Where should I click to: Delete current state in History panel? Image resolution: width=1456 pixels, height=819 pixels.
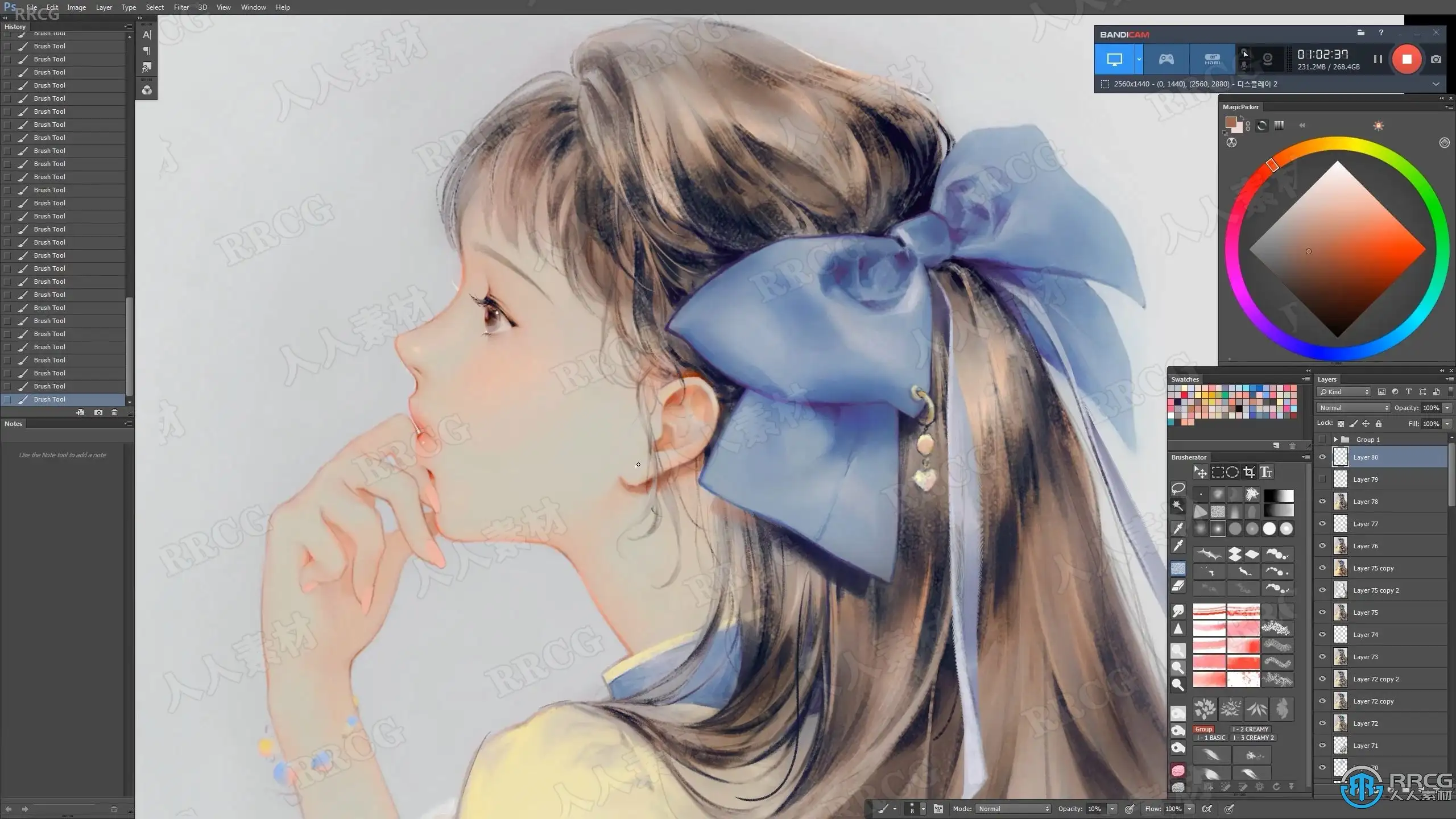point(115,412)
